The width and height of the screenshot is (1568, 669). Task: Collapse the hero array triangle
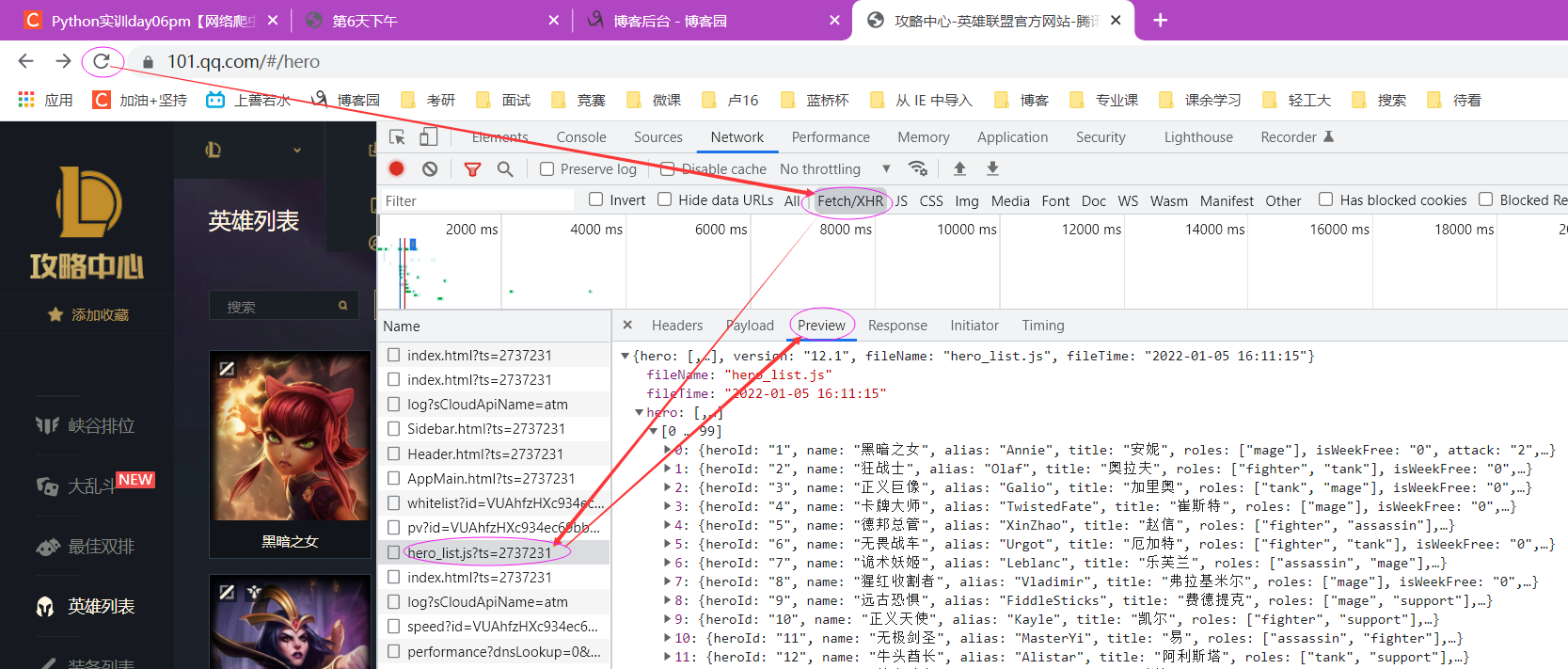639,412
